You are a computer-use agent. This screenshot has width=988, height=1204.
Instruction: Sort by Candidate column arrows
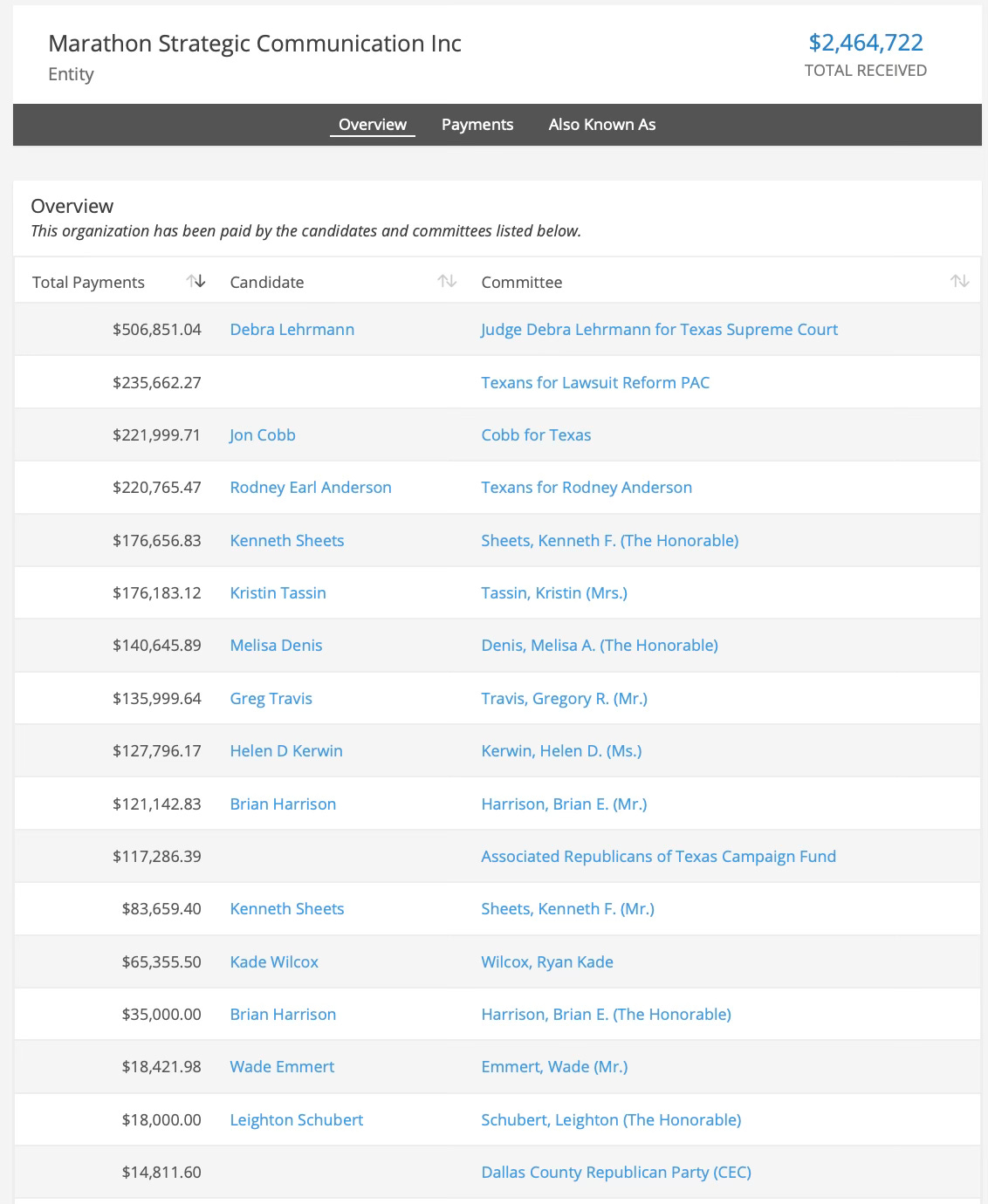[447, 281]
